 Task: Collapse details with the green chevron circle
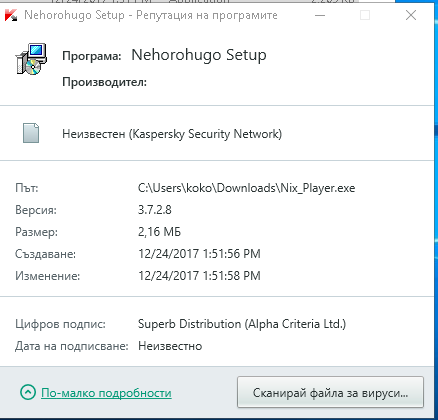pos(28,392)
